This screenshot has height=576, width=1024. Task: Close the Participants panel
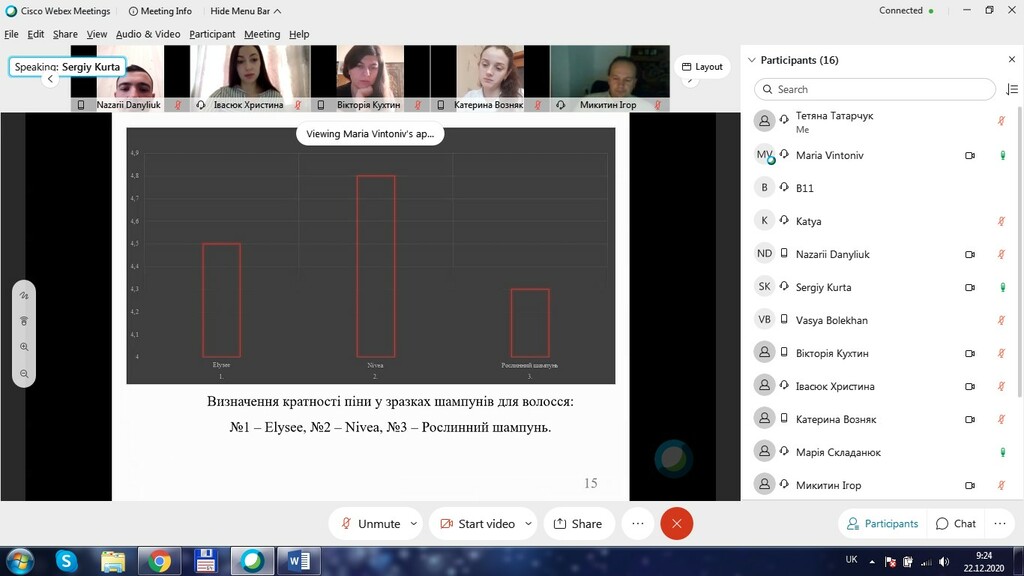pos(1012,59)
